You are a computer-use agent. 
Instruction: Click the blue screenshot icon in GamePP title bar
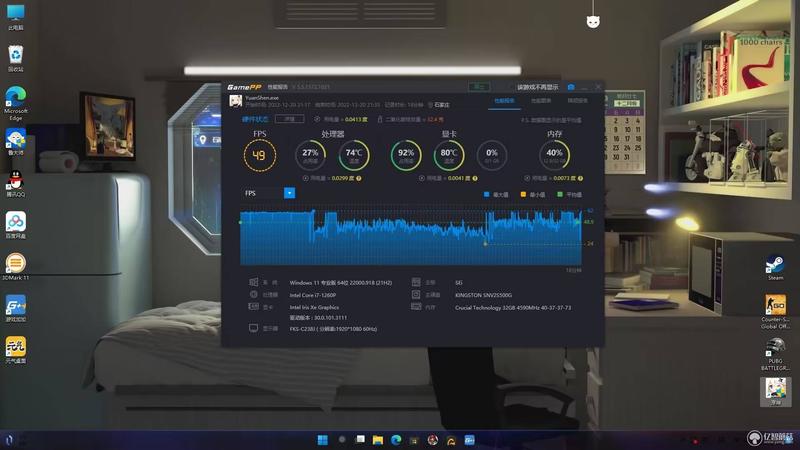tap(571, 87)
